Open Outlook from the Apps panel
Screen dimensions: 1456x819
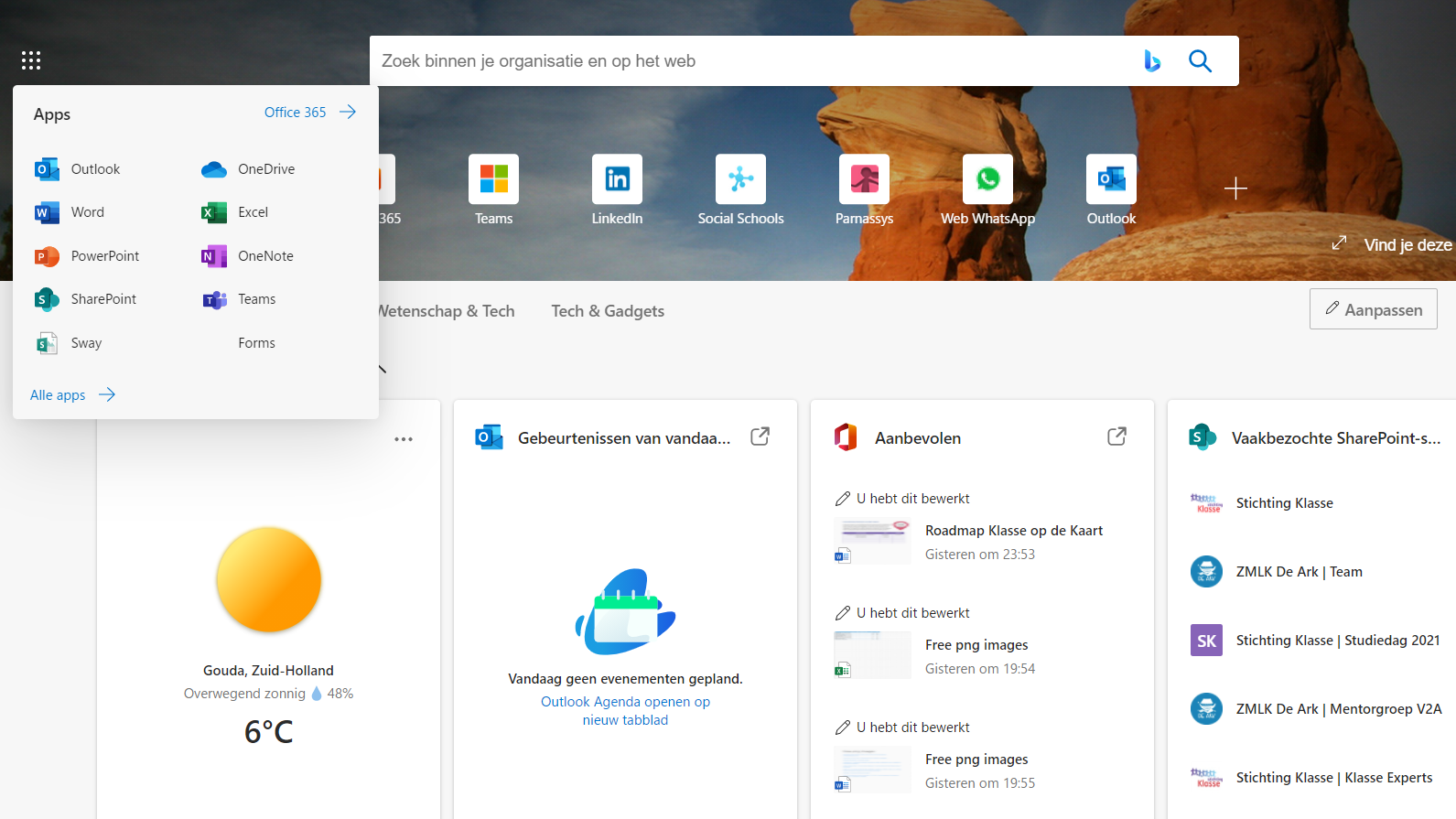pos(78,169)
